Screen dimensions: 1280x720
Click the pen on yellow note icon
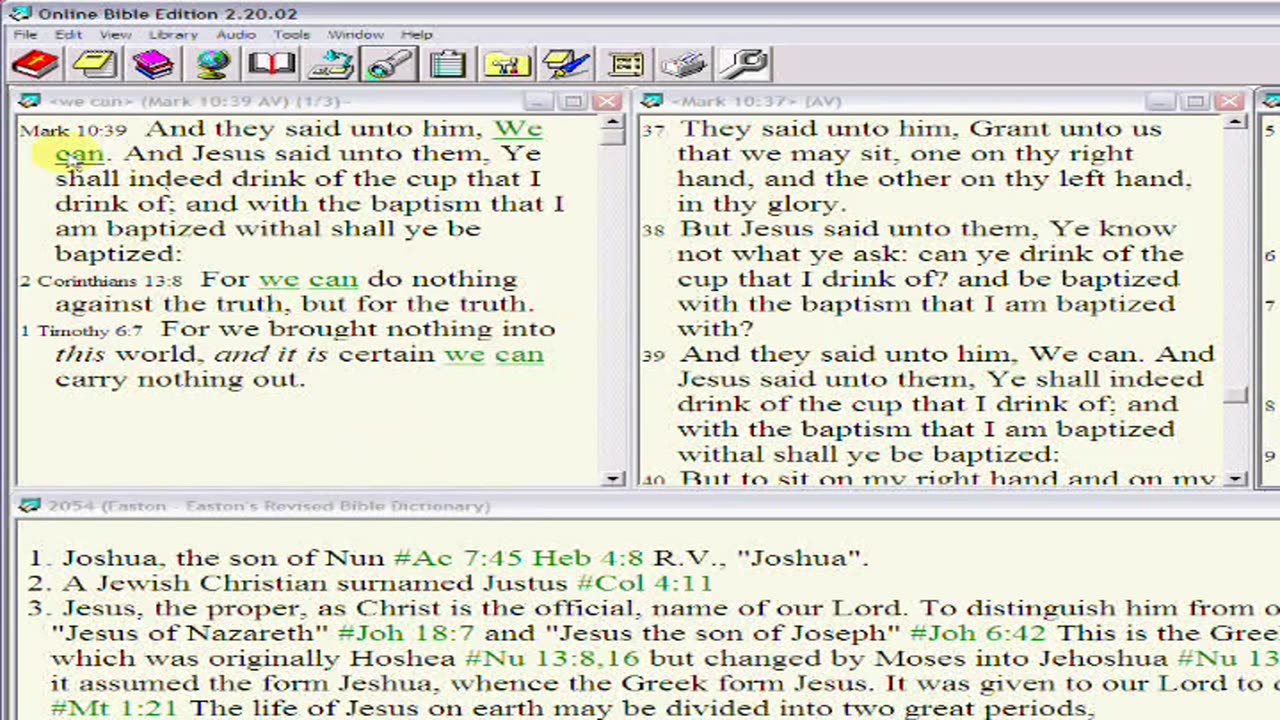(x=567, y=65)
